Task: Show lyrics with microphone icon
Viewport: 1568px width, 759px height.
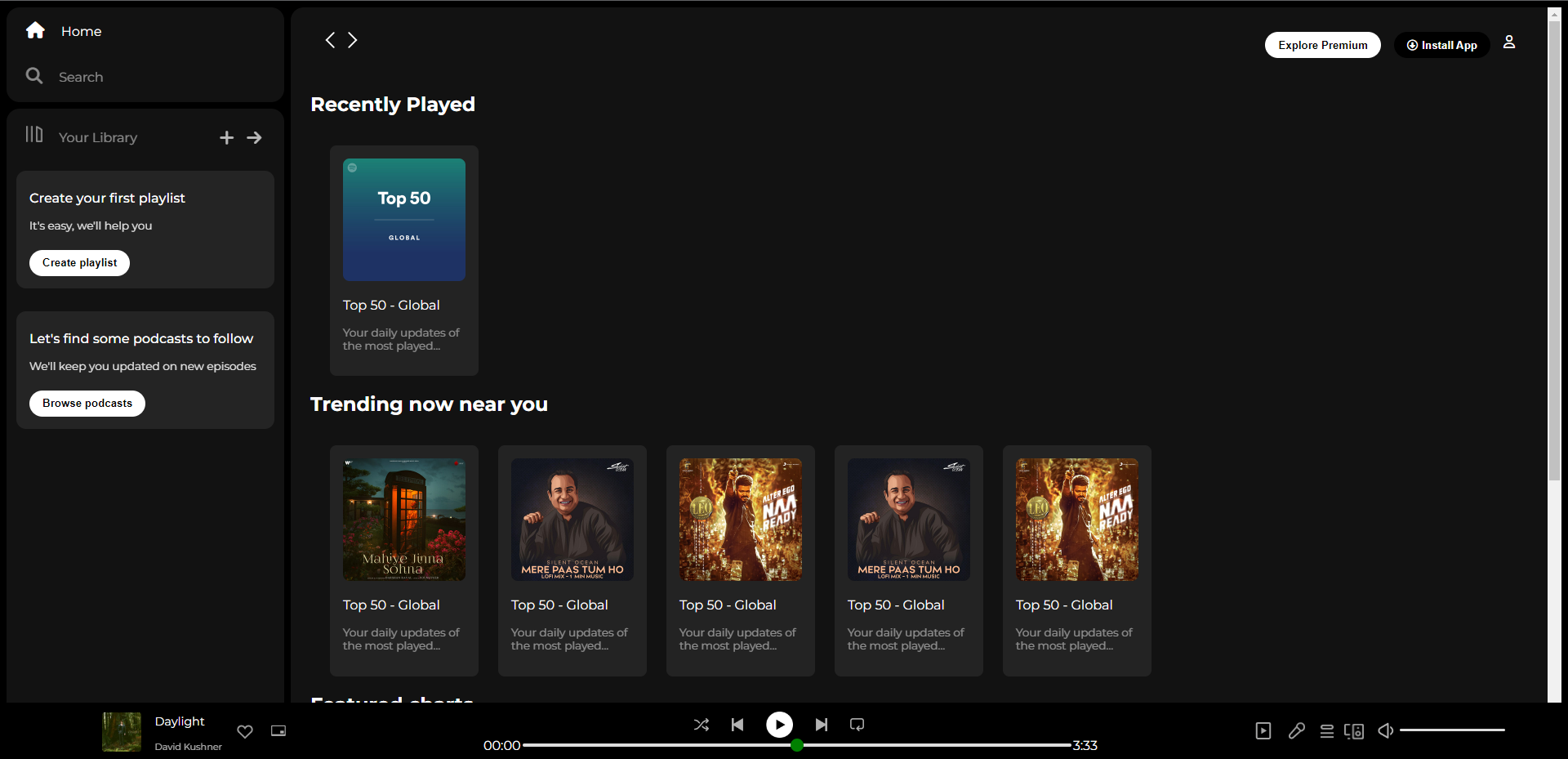Action: tap(1297, 731)
